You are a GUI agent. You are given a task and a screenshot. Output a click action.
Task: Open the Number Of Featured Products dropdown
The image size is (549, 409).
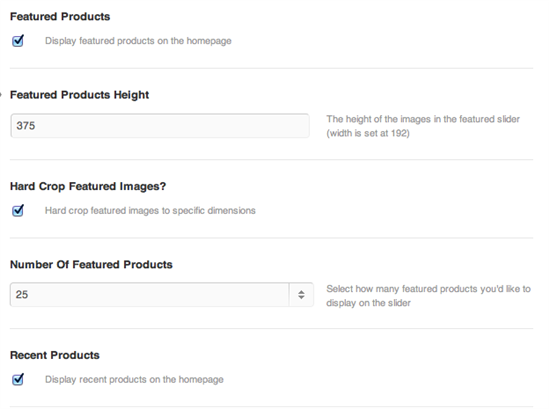(x=162, y=294)
